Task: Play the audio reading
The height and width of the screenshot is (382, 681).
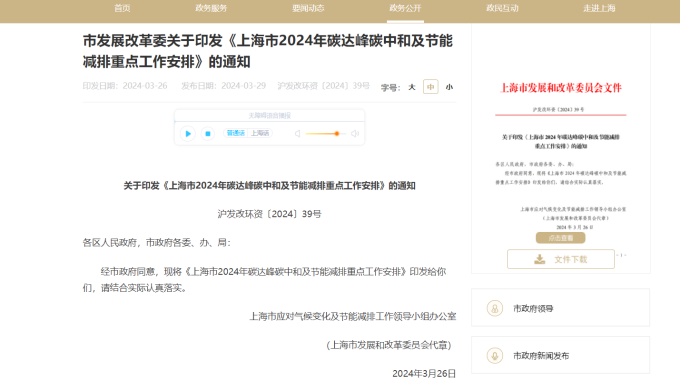Action: (x=188, y=134)
